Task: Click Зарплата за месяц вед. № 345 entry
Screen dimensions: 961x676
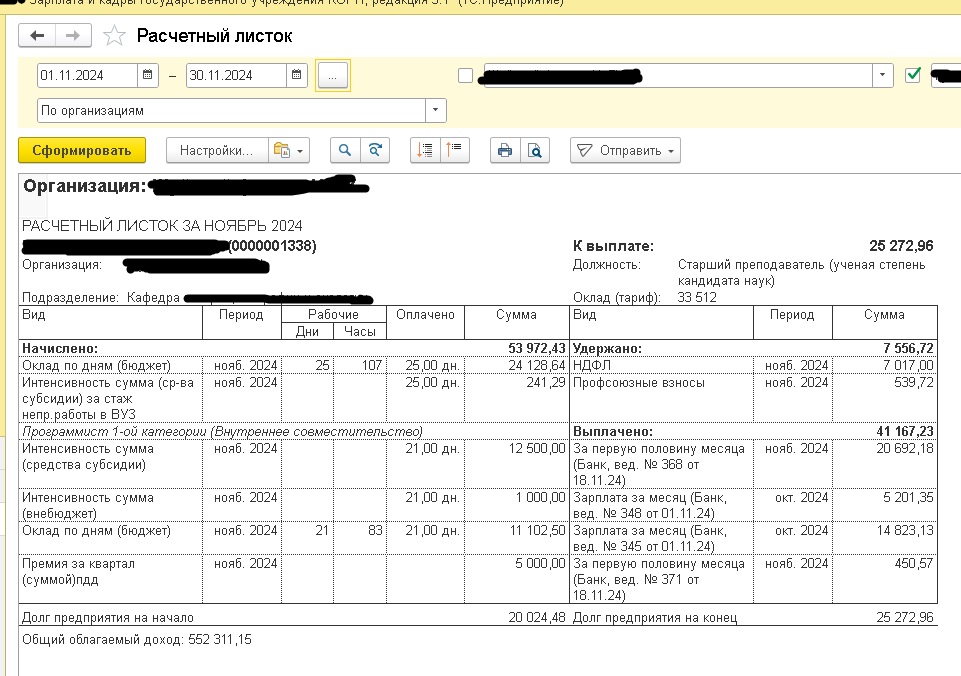Action: coord(650,538)
